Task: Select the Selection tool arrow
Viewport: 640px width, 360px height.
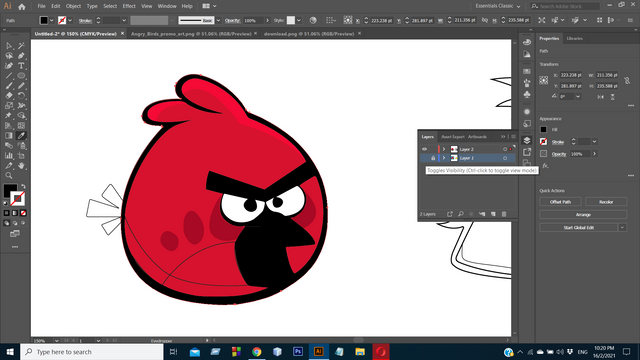Action: coord(9,46)
